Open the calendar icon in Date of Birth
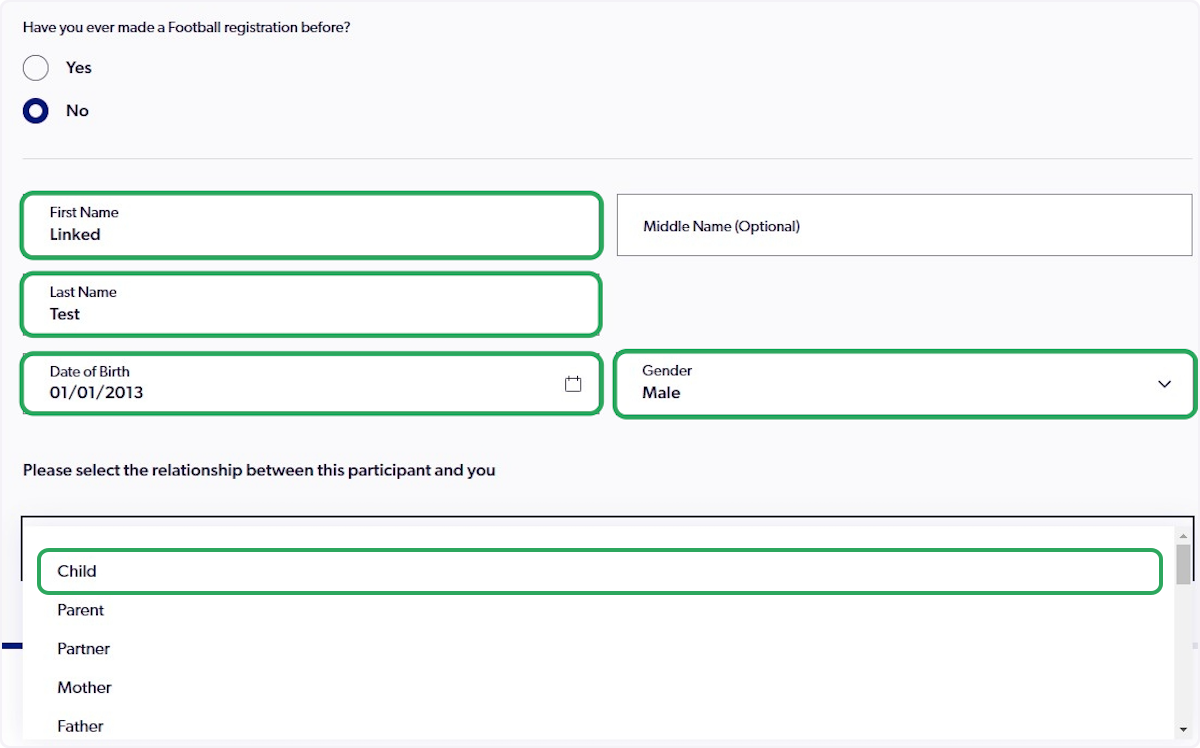 [572, 383]
